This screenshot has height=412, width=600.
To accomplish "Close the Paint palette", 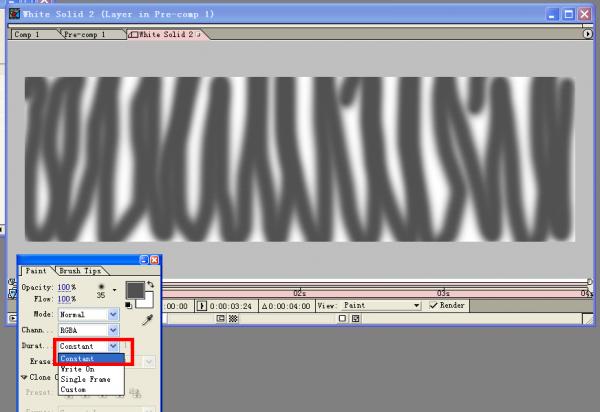I will (x=155, y=260).
